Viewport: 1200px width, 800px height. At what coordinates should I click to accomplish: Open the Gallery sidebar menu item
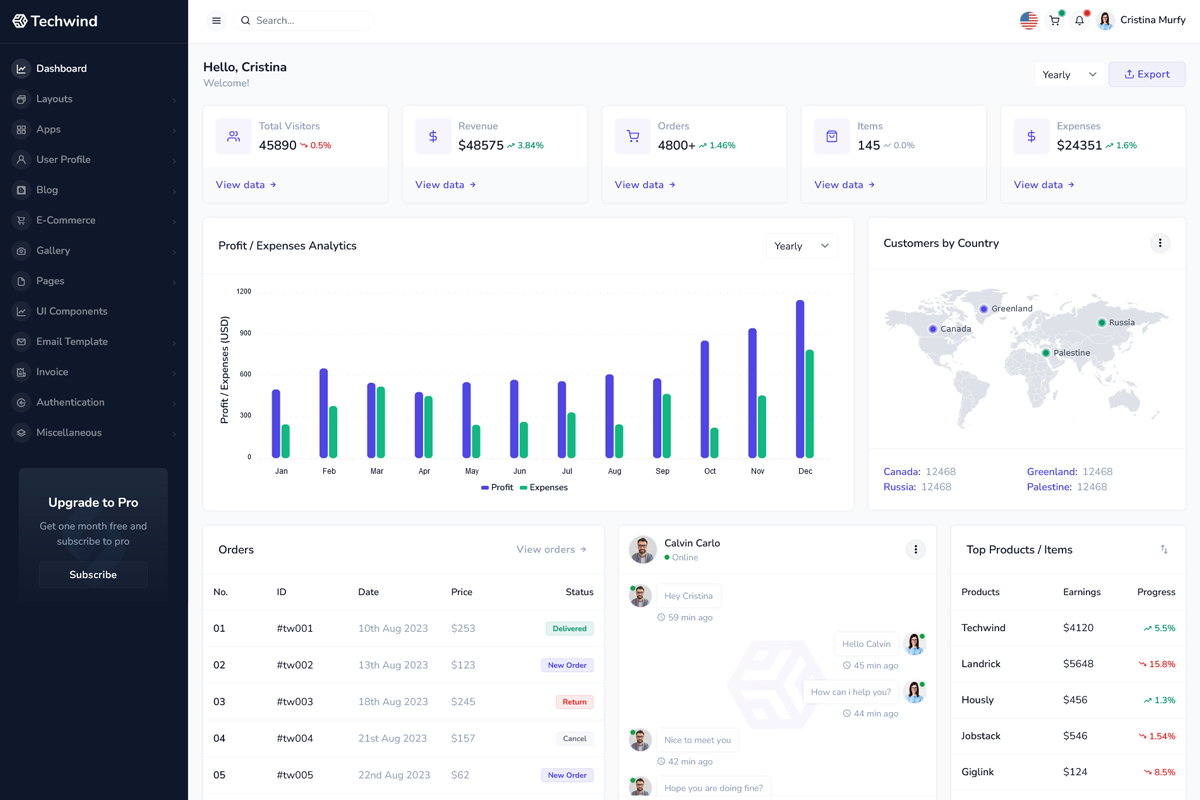coord(54,251)
